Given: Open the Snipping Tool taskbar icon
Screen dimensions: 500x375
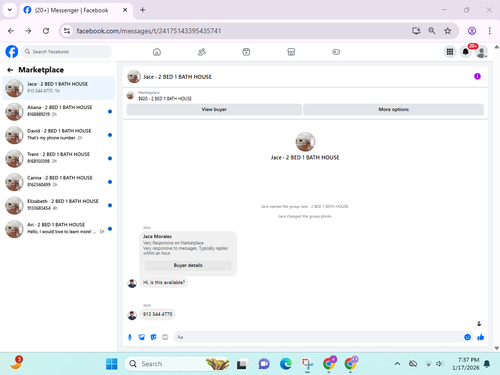Looking at the screenshot, I should (307, 364).
